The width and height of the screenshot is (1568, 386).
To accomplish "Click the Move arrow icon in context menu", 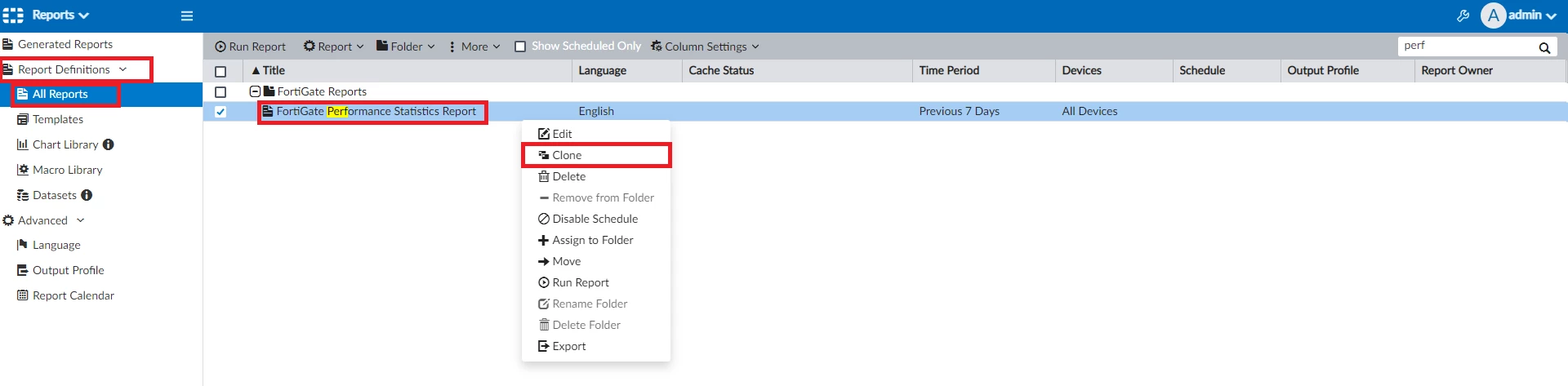I will coord(544,261).
